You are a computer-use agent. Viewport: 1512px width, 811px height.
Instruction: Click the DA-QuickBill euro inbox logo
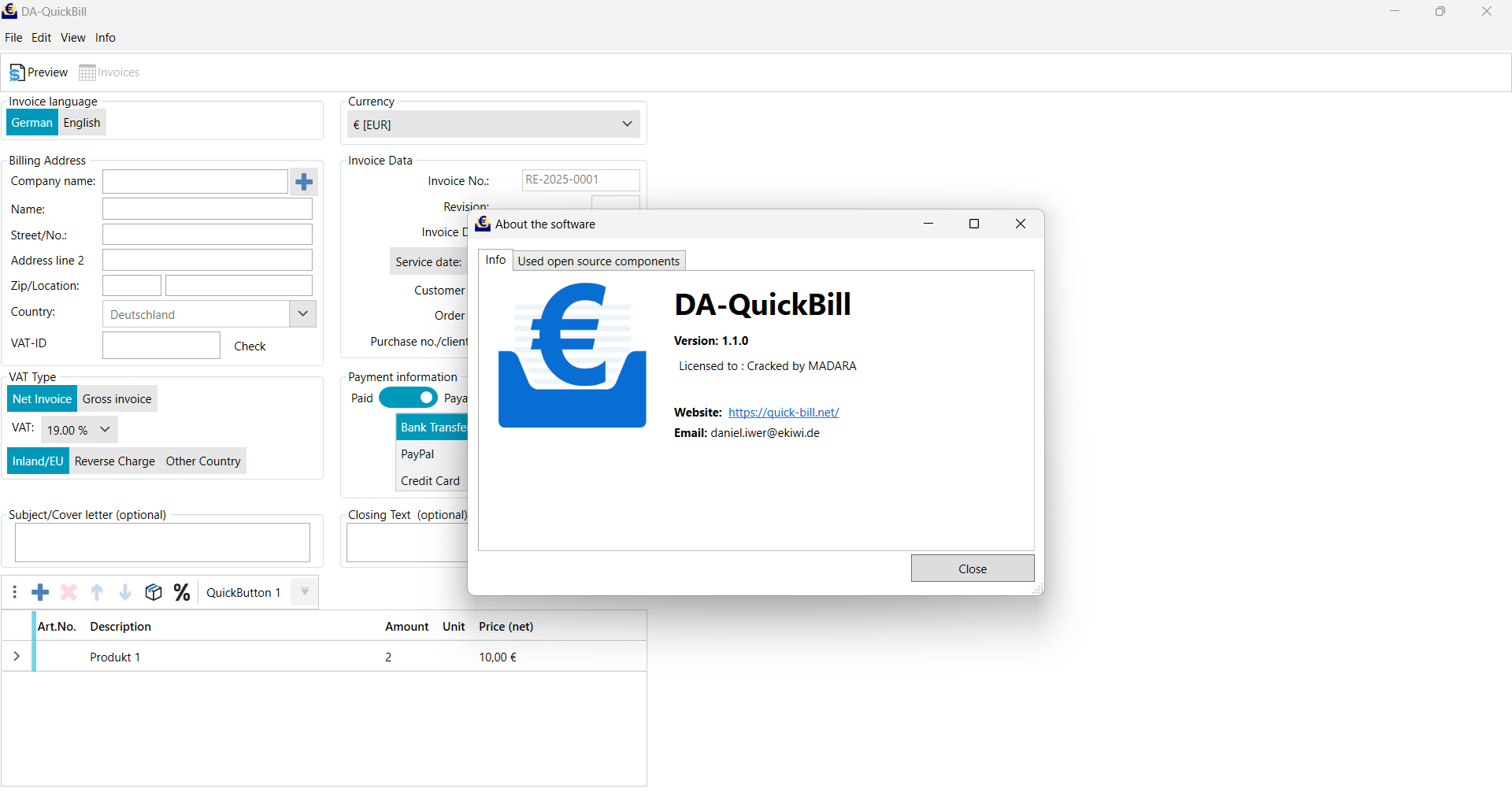[x=573, y=355]
